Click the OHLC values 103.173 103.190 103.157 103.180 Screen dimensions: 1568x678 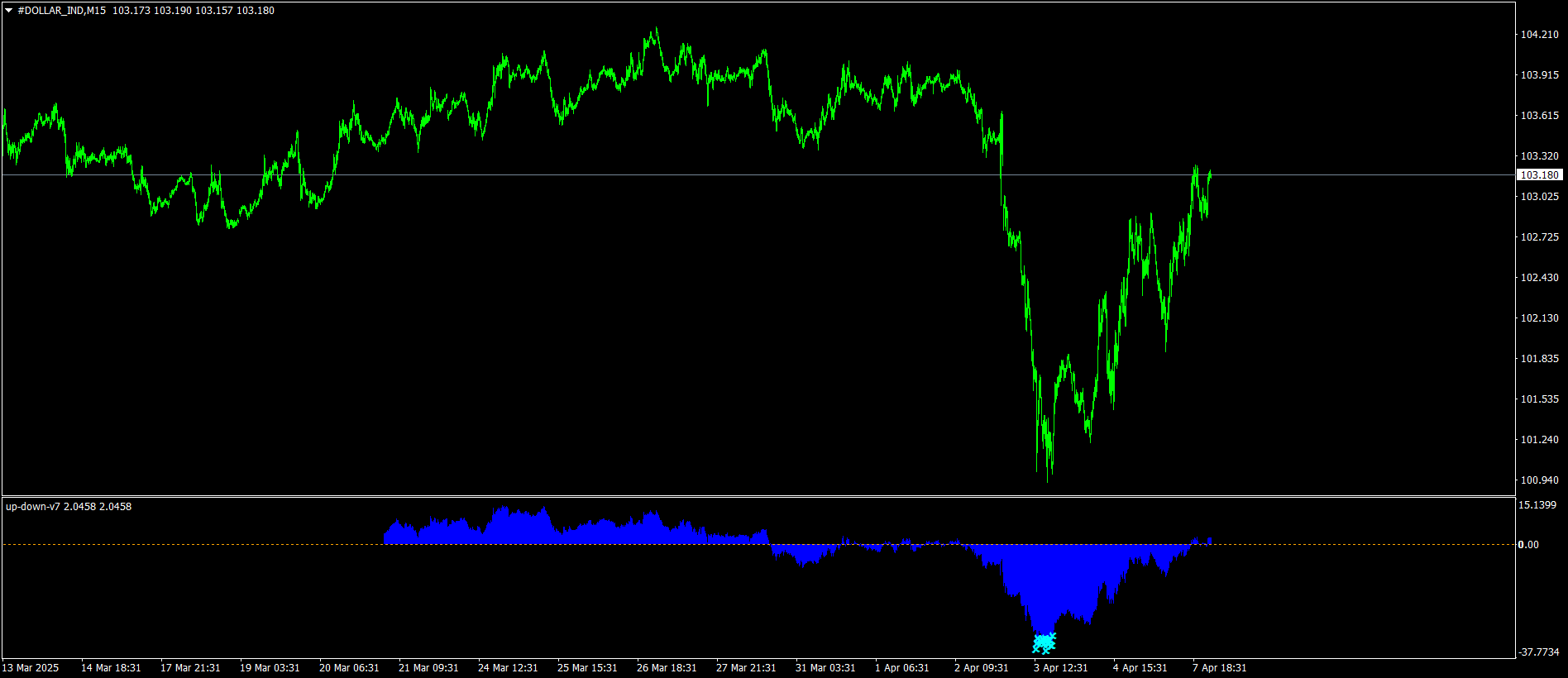pyautogui.click(x=194, y=11)
